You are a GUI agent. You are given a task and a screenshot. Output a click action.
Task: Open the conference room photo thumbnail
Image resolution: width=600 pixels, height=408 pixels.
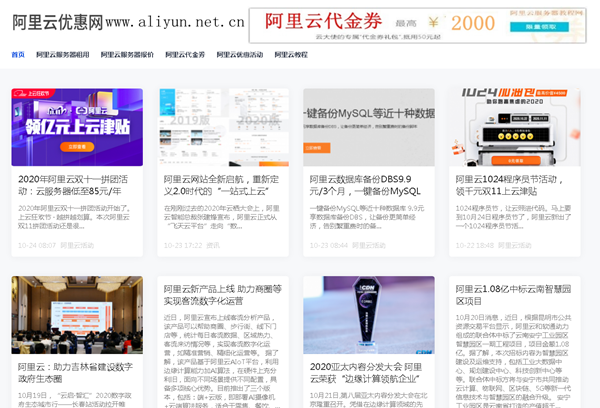(77, 314)
